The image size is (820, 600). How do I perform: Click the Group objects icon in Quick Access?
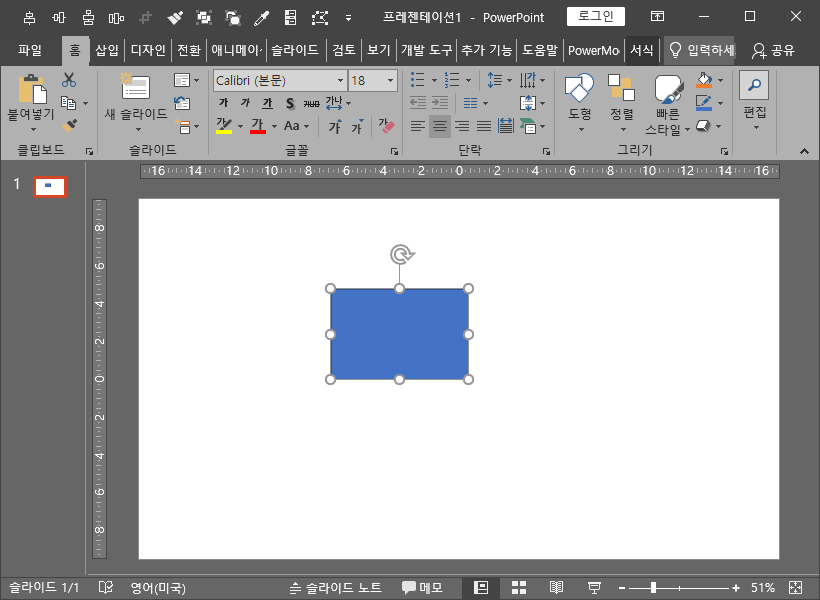pyautogui.click(x=203, y=18)
